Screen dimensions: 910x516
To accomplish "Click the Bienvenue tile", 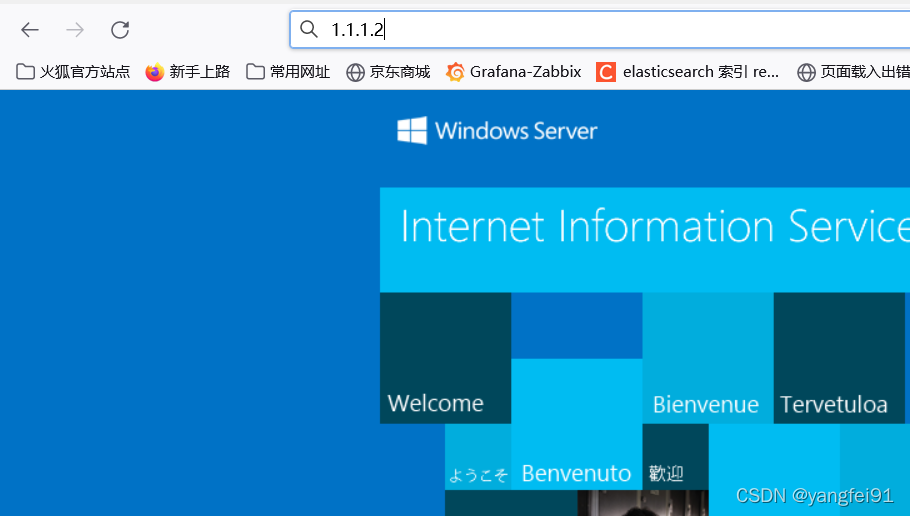I will click(x=708, y=358).
